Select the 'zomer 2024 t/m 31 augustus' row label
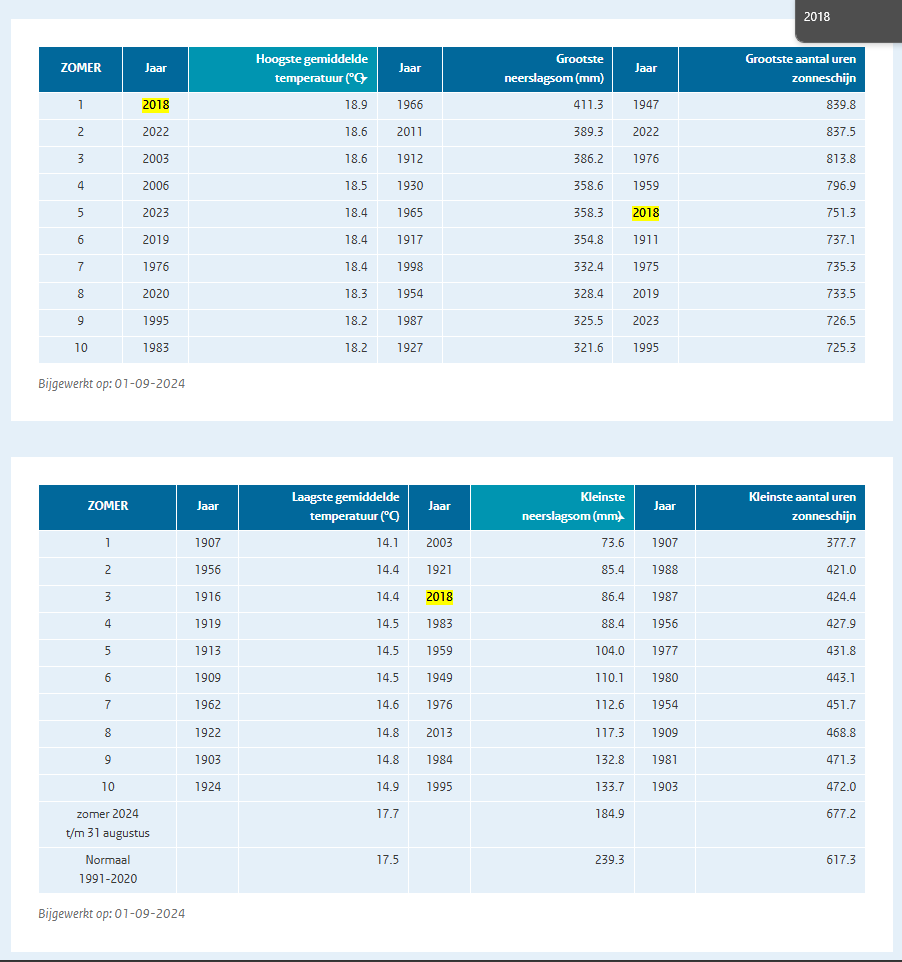The width and height of the screenshot is (902, 962). point(108,823)
